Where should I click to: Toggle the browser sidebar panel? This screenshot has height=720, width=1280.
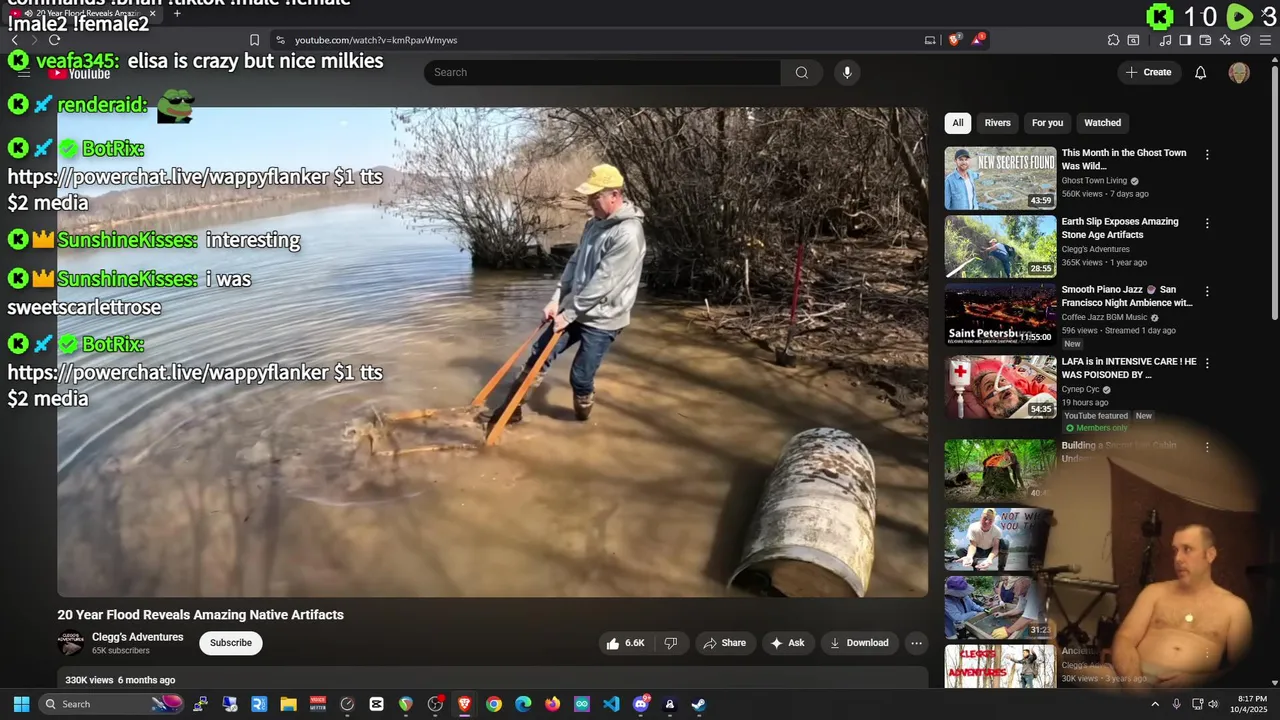(x=1185, y=40)
